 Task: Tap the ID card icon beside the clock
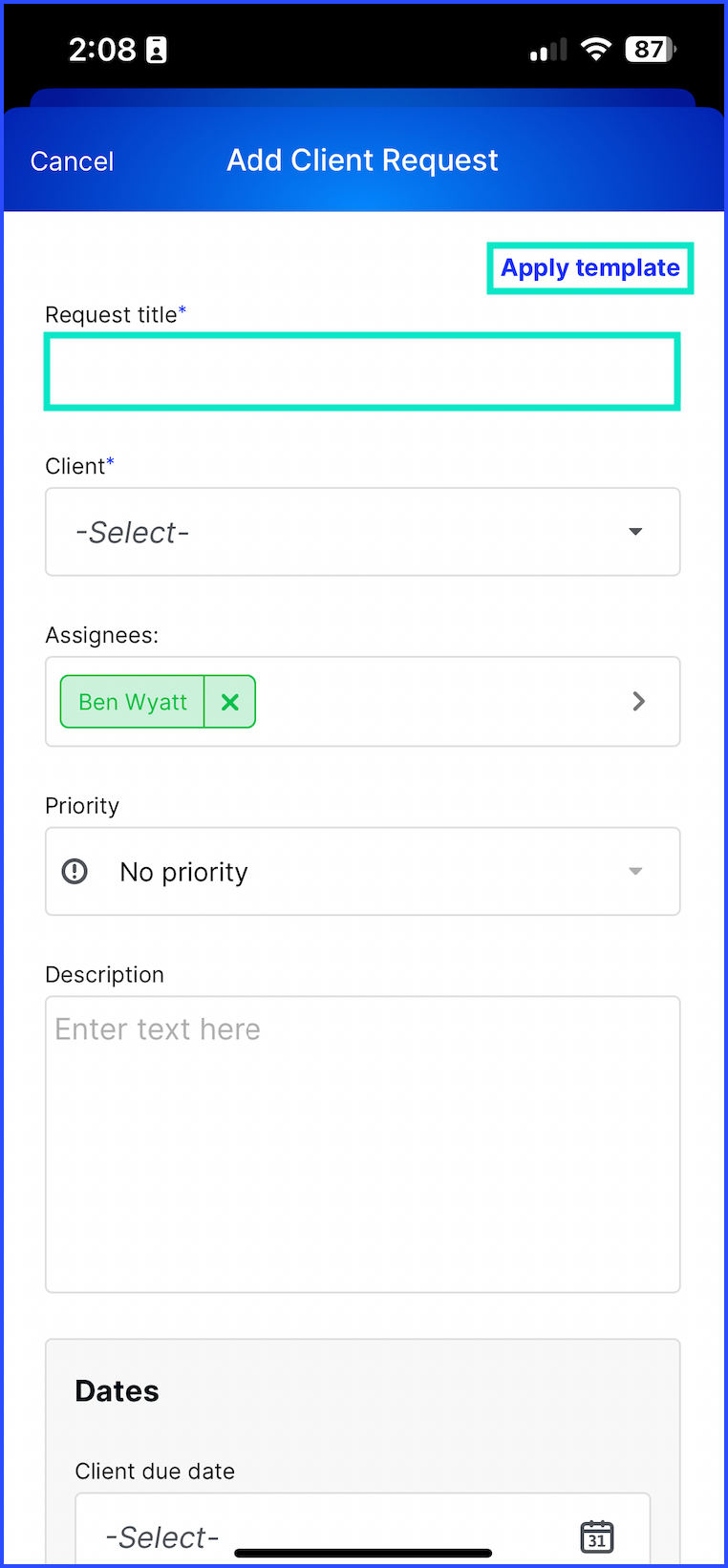[x=157, y=50]
